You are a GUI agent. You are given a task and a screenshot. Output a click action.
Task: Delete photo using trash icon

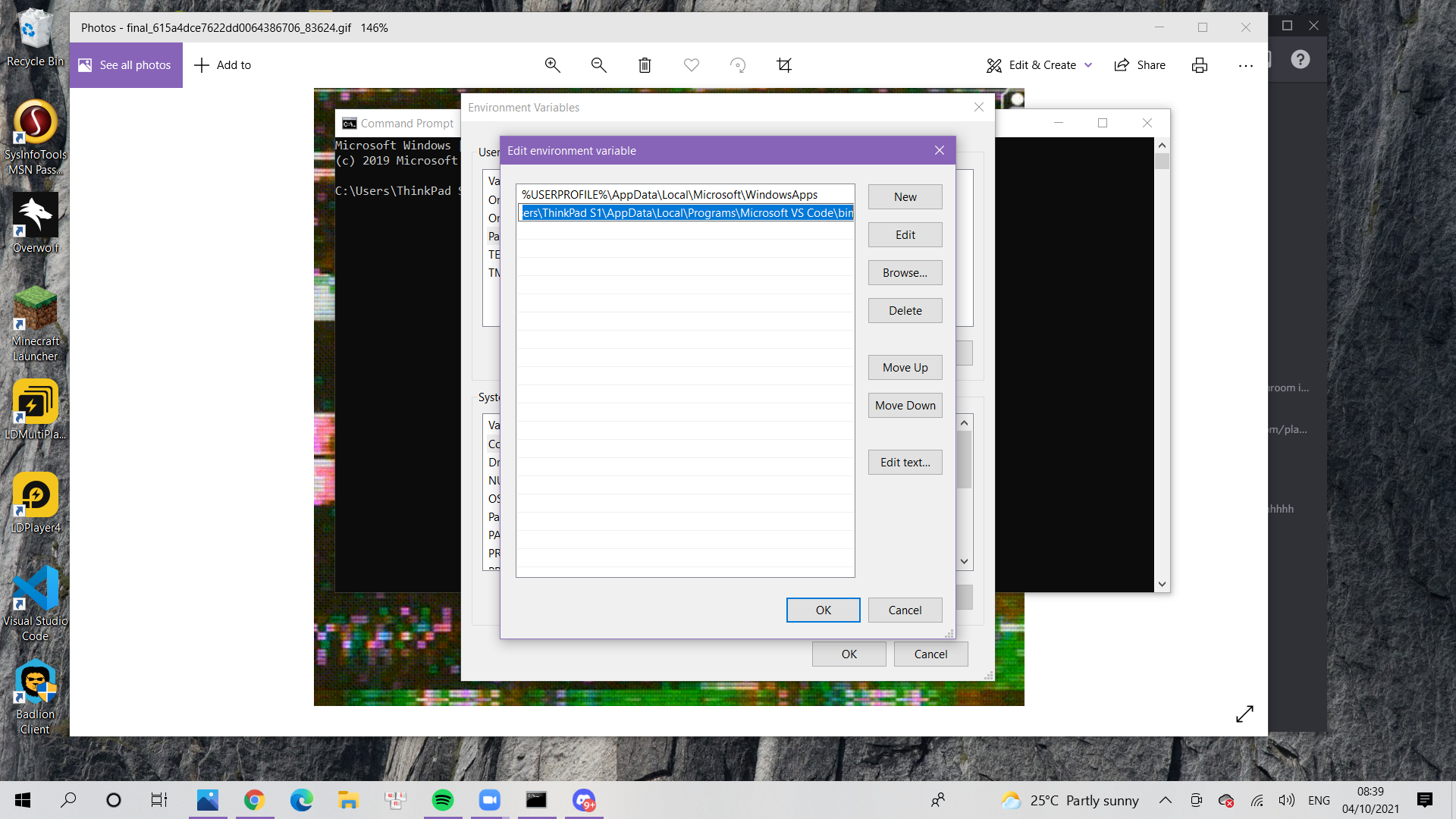(645, 65)
